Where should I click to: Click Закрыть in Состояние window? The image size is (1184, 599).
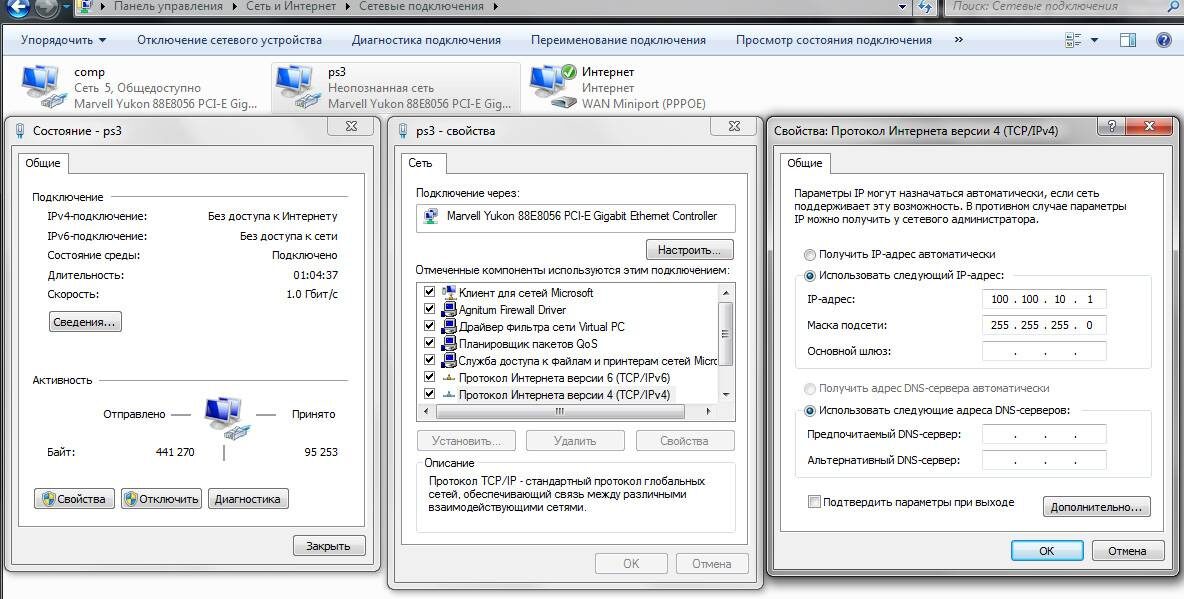328,546
